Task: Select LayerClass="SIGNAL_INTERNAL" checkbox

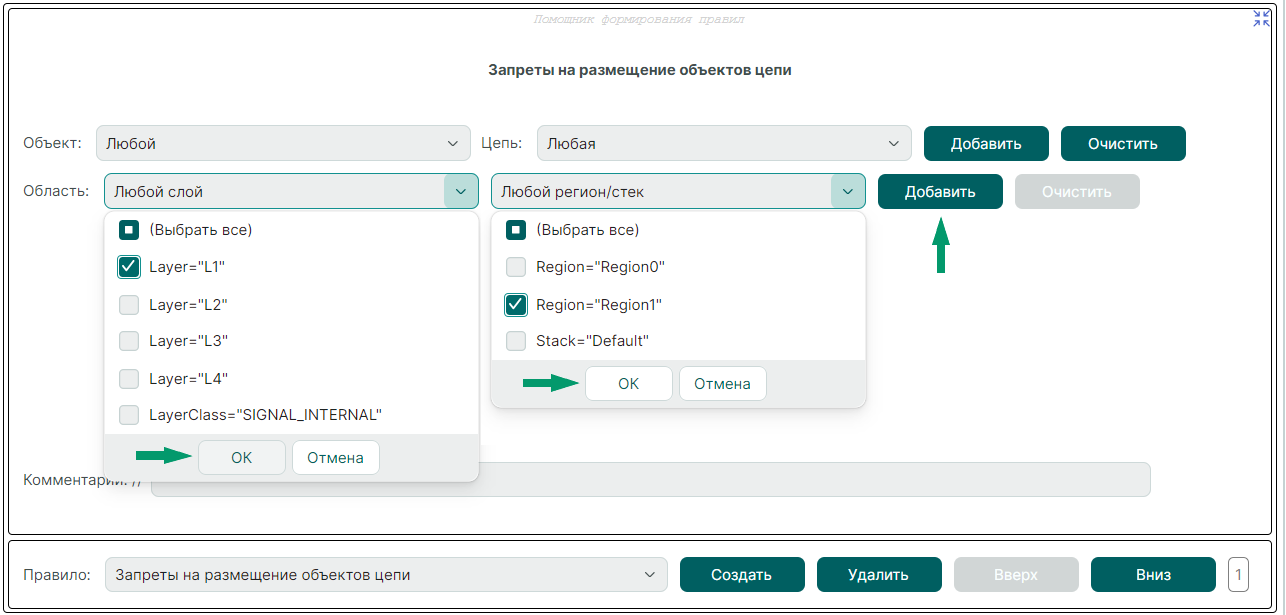Action: pyautogui.click(x=129, y=414)
